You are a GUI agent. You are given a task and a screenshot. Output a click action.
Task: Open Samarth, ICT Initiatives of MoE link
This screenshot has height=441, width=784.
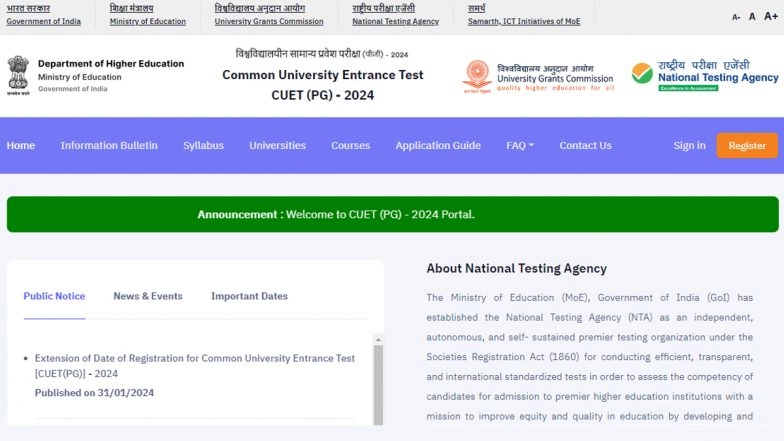point(524,22)
